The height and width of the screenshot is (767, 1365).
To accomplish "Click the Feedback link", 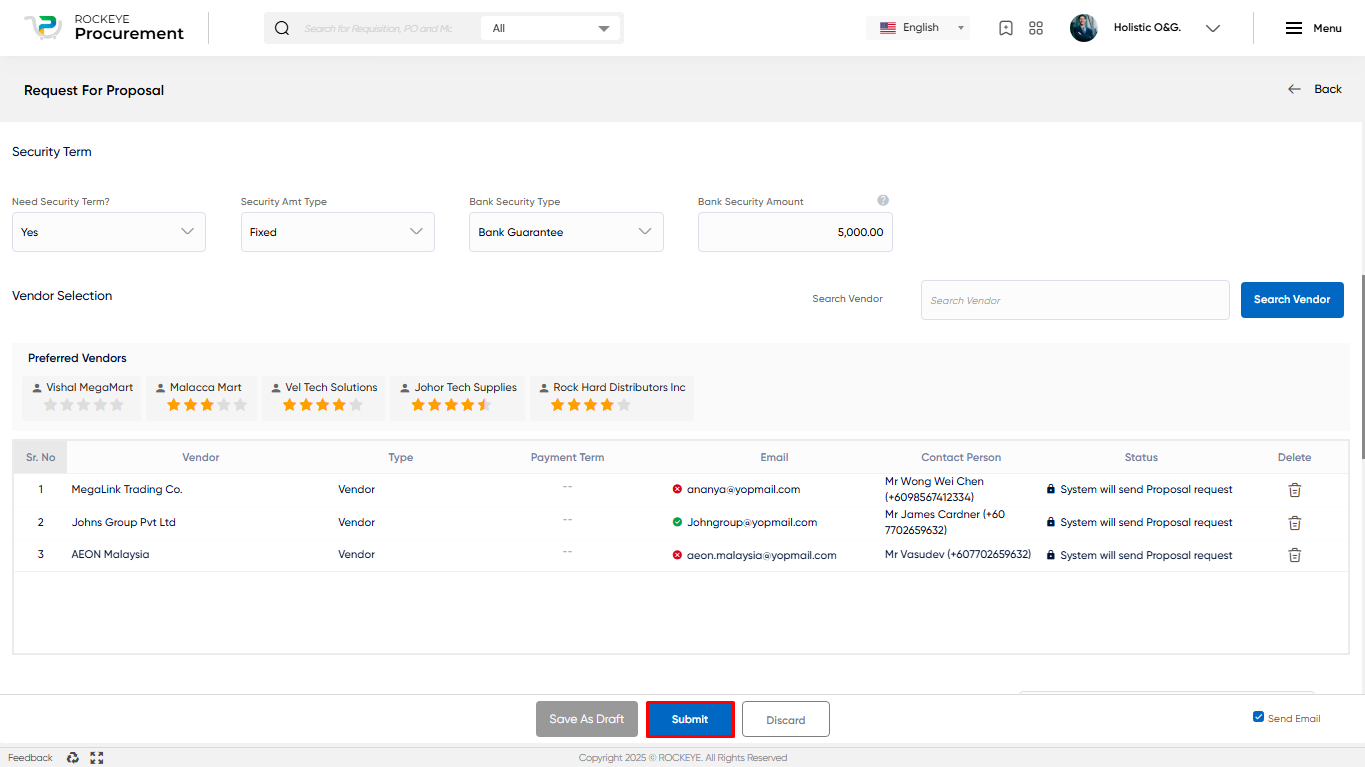I will point(30,758).
